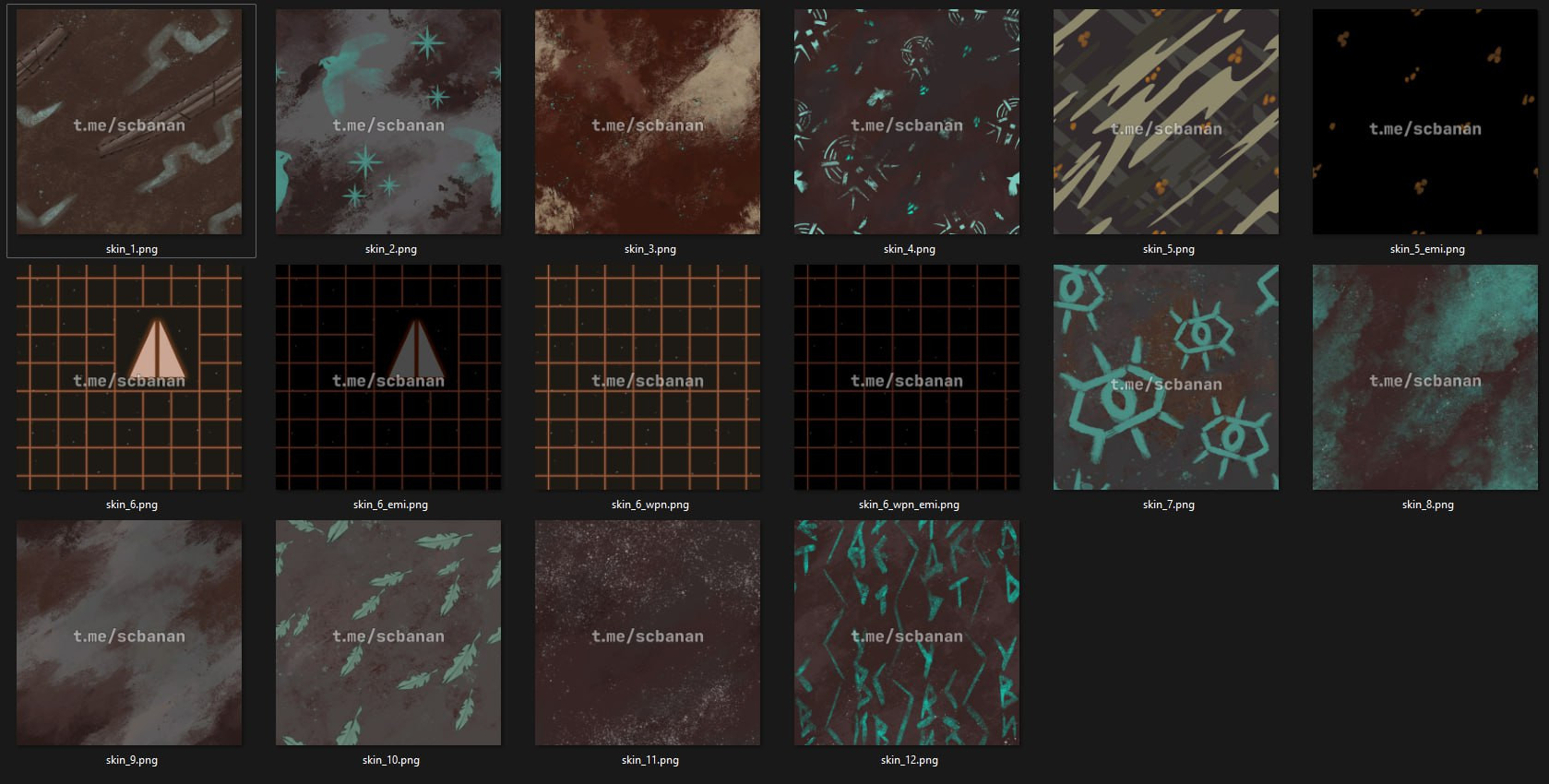This screenshot has height=784, width=1549.
Task: Click the skin_9.png file name
Action: (132, 760)
